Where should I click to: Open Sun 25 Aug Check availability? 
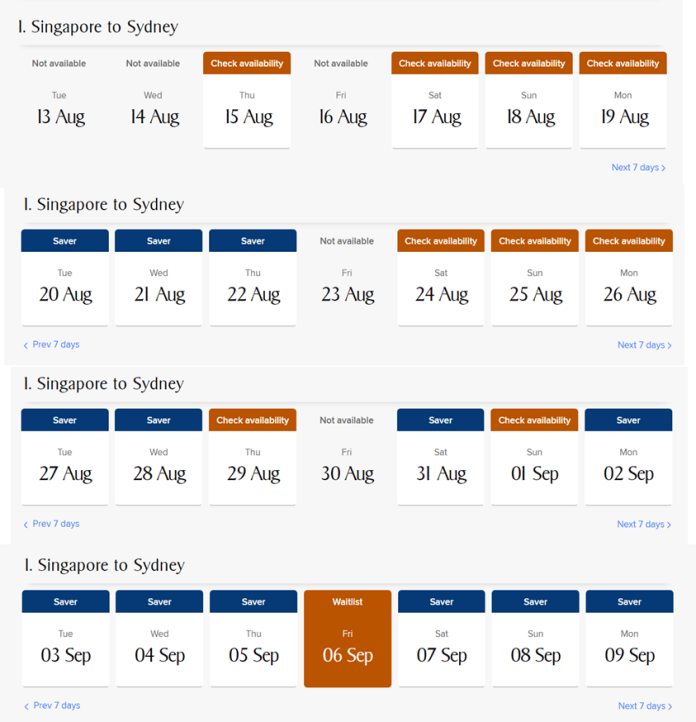tap(535, 279)
